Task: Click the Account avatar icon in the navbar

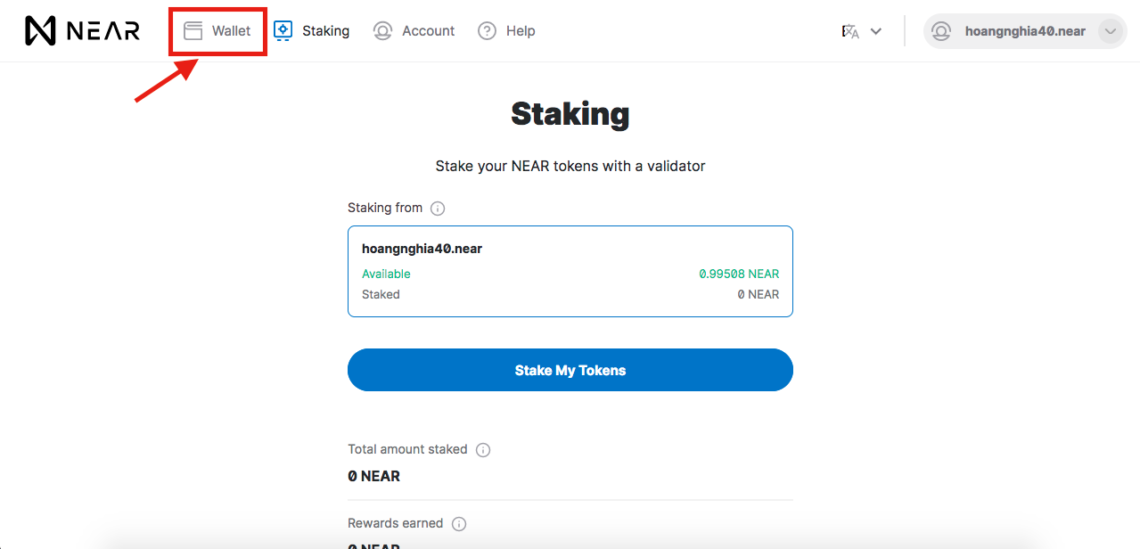Action: [382, 31]
